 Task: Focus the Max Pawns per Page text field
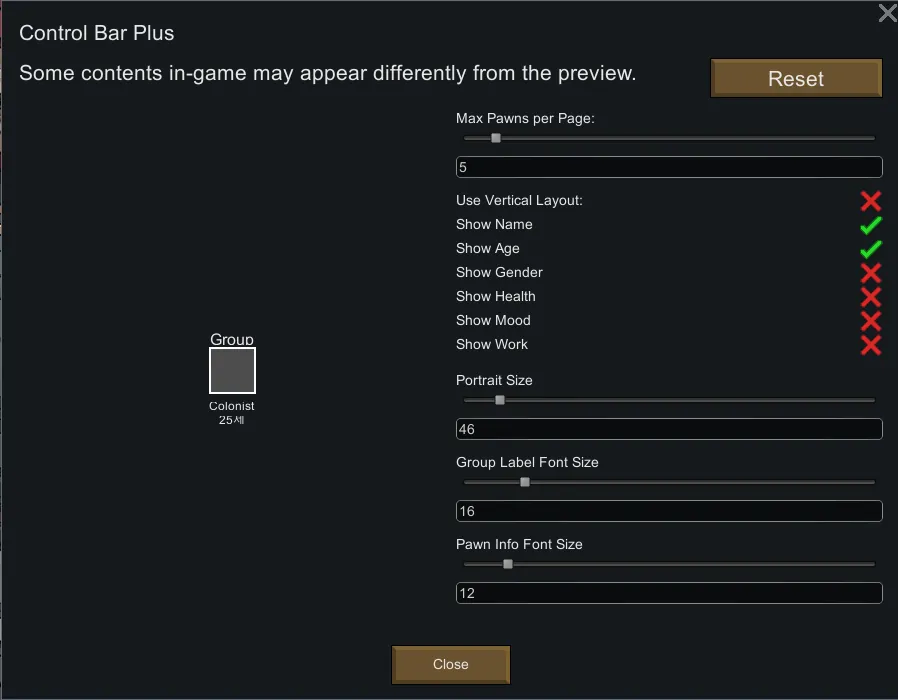point(669,167)
